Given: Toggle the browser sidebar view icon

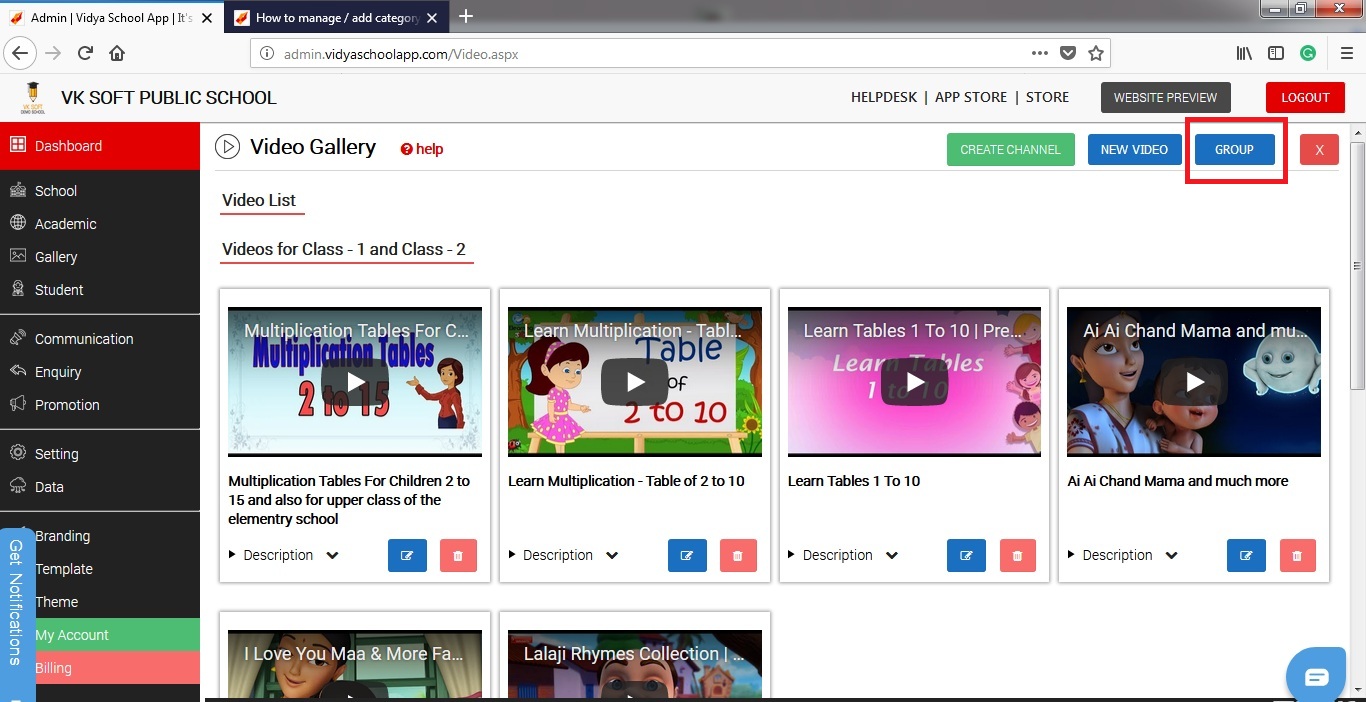Looking at the screenshot, I should (x=1276, y=53).
